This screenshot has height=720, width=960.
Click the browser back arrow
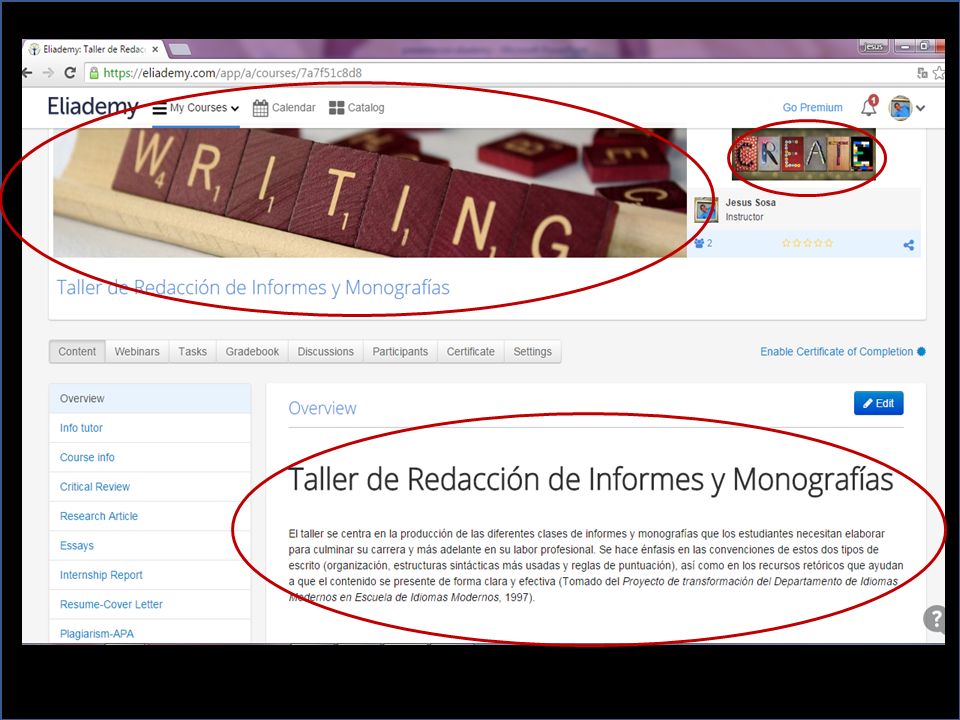pos(28,73)
